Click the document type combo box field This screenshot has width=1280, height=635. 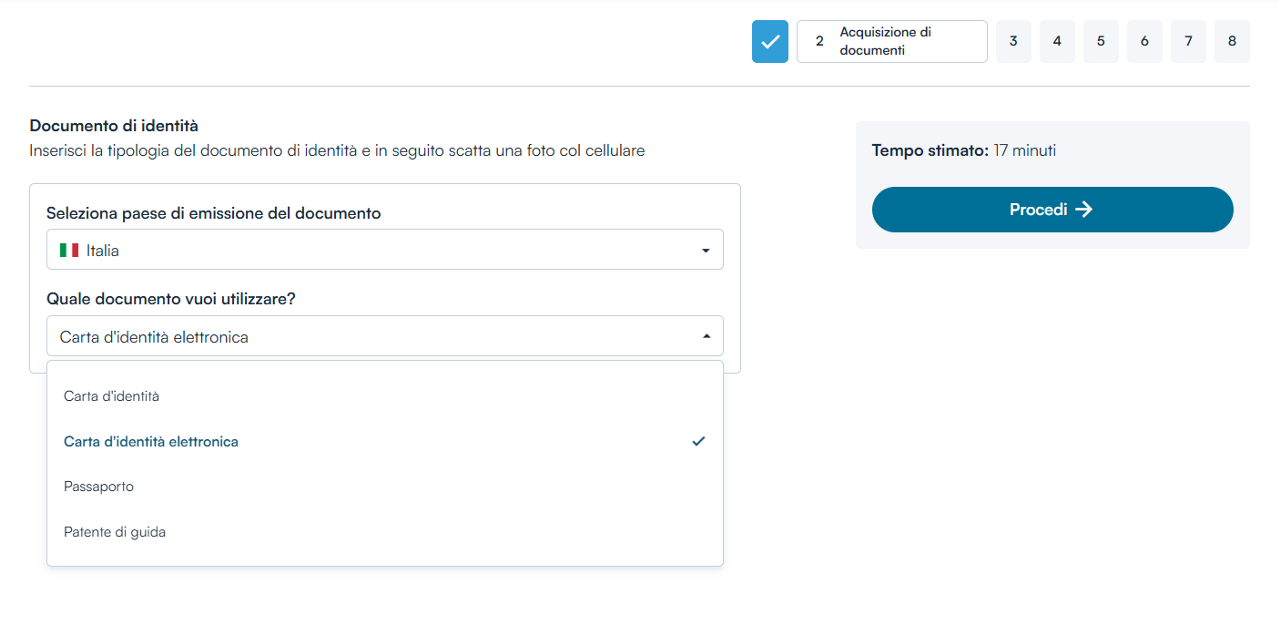(370, 337)
